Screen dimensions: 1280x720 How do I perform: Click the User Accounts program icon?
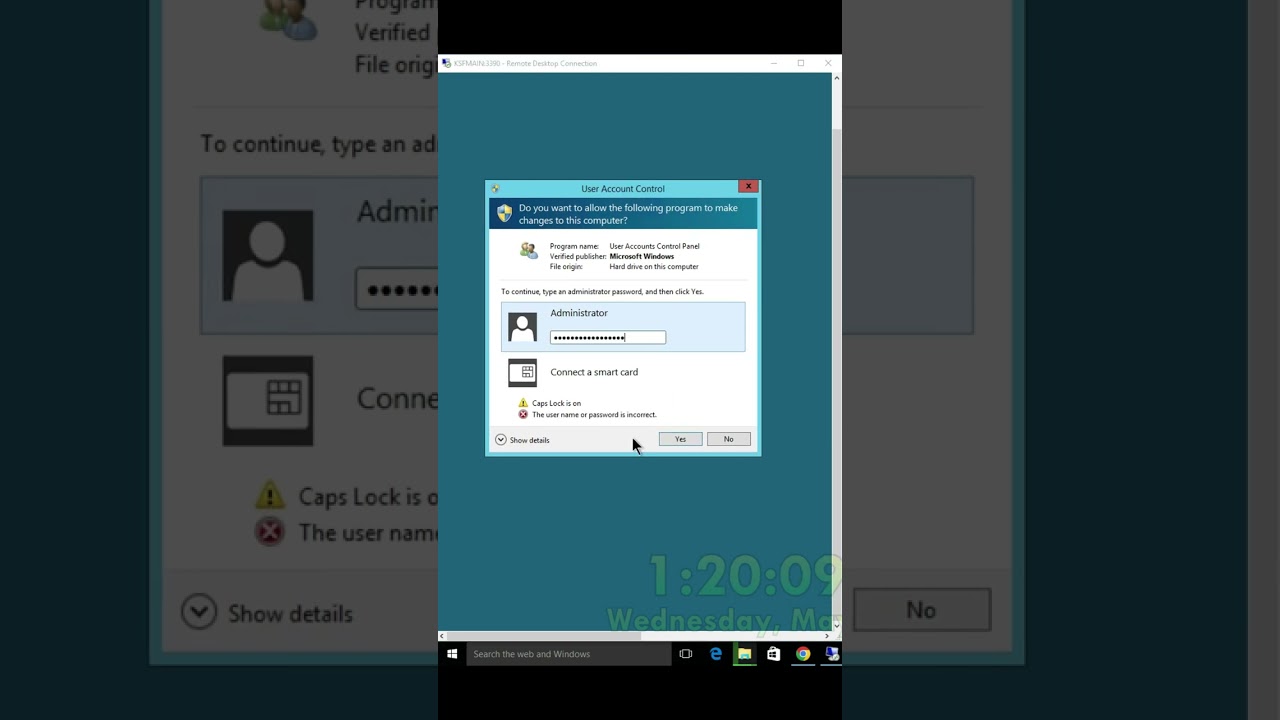pyautogui.click(x=528, y=250)
